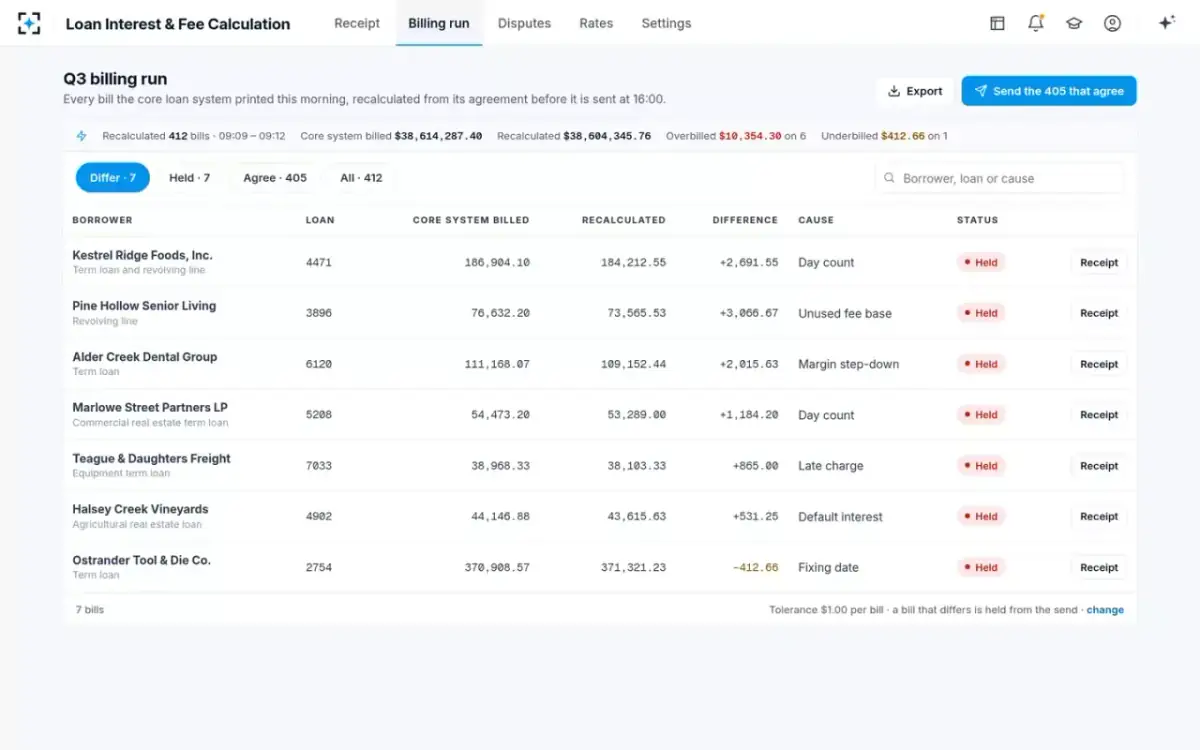Select the Held · 7 filter
The width and height of the screenshot is (1200, 750).
click(x=189, y=178)
